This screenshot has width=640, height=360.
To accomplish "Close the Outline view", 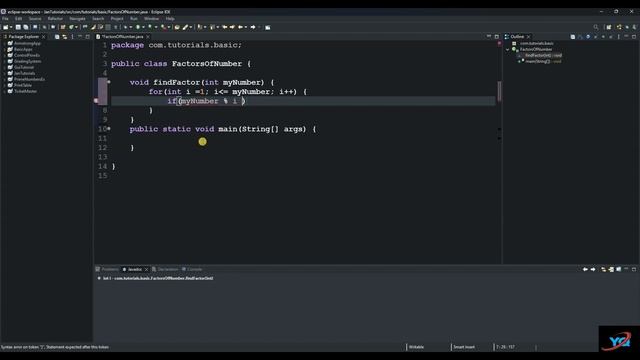I will pos(529,37).
